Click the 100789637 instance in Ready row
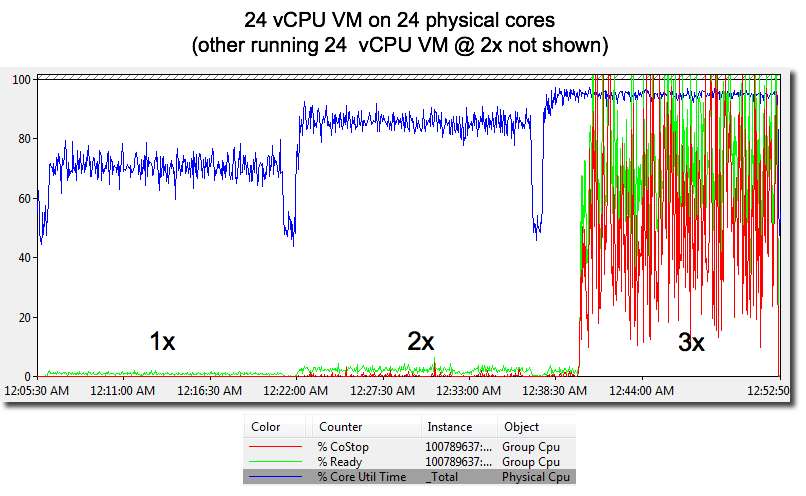This screenshot has width=806, height=496. point(459,462)
